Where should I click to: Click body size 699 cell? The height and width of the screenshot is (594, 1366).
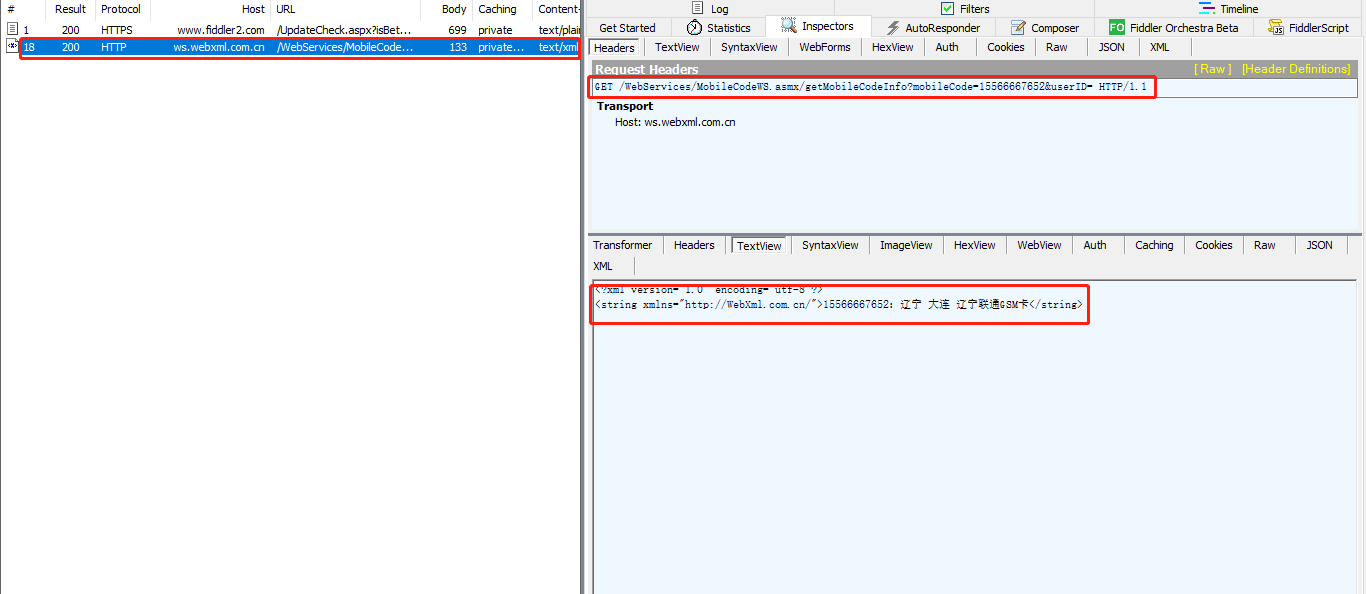tap(457, 30)
